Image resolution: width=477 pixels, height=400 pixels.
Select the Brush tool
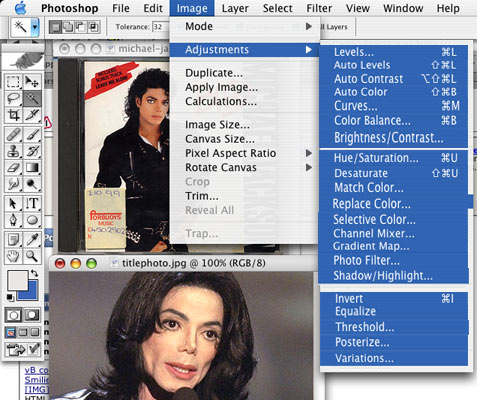point(32,135)
